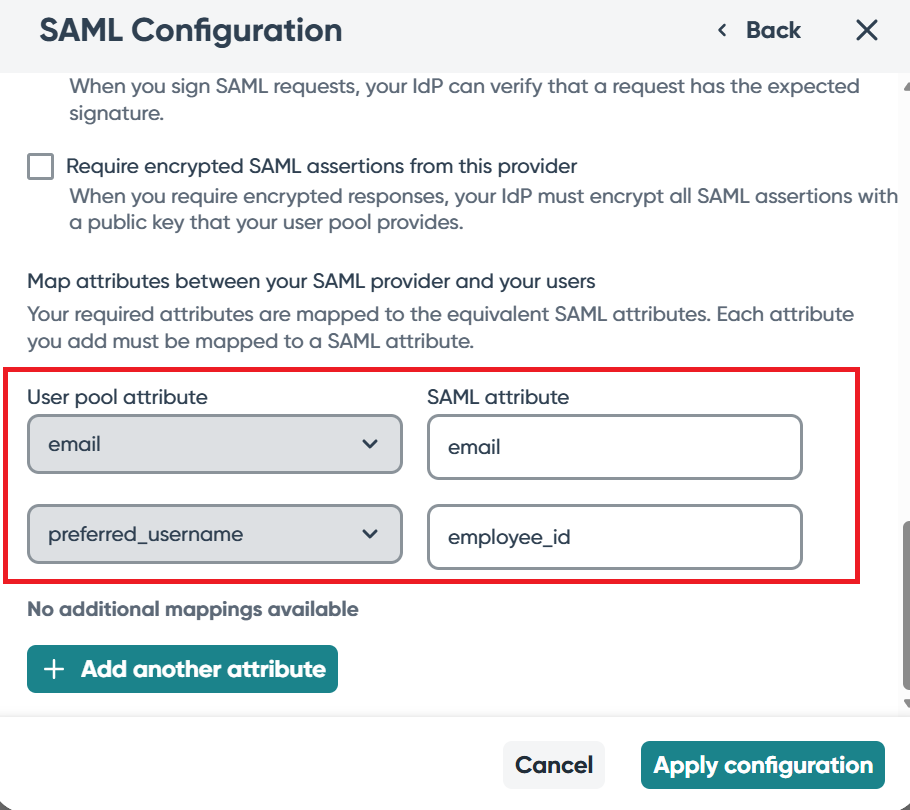The height and width of the screenshot is (810, 910).
Task: Click the chevron arrow beside preferred_username
Action: click(x=370, y=534)
